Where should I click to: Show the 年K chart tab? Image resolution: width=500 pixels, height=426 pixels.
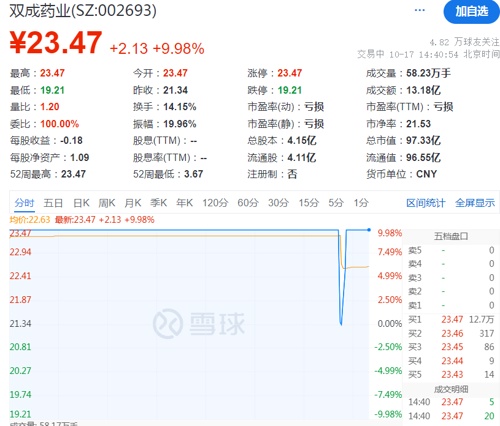[184, 202]
